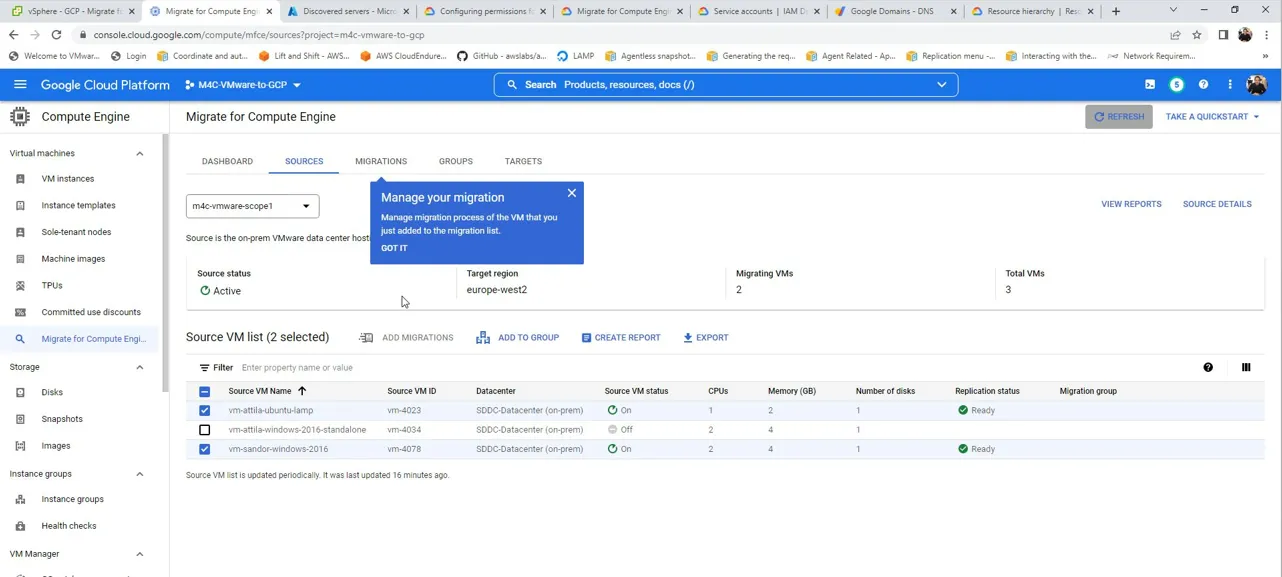1282x577 pixels.
Task: Open the Groups tab
Action: tap(456, 161)
